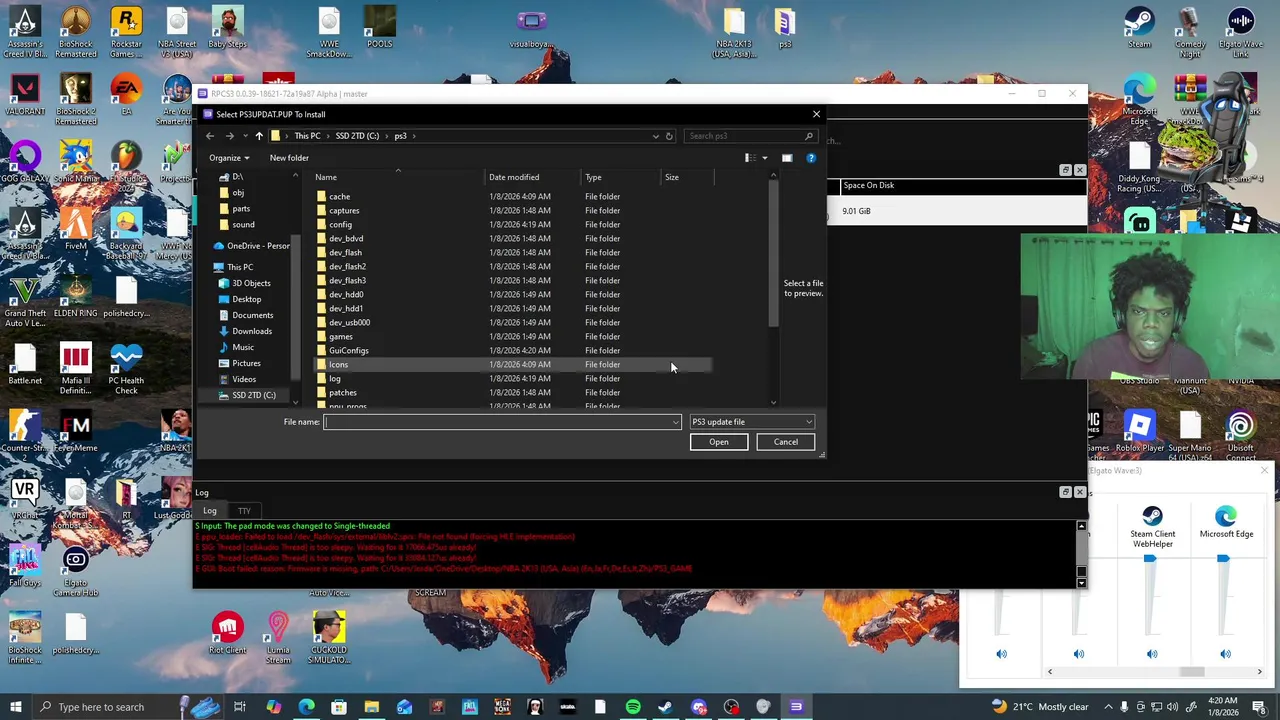Open the ps3 folder on desktop

coord(785,29)
